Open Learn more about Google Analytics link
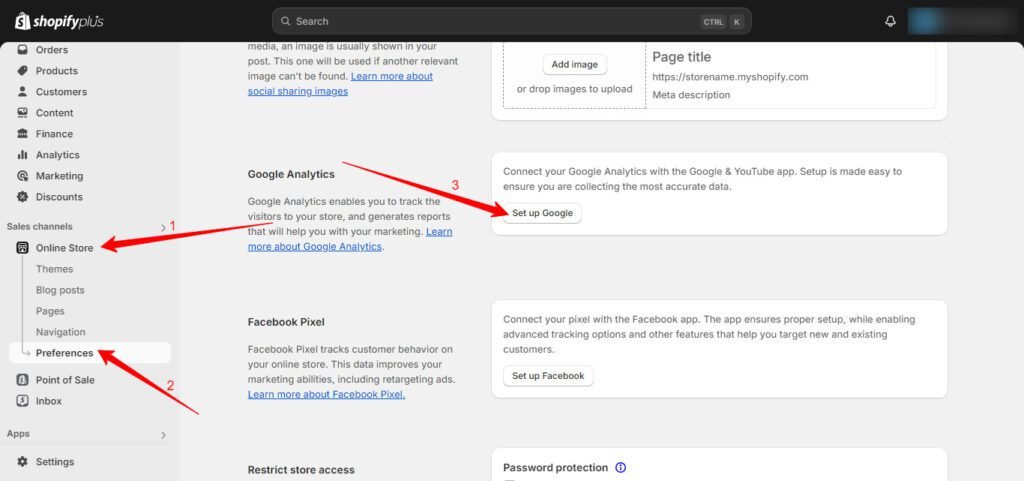The width and height of the screenshot is (1024, 481). [350, 239]
